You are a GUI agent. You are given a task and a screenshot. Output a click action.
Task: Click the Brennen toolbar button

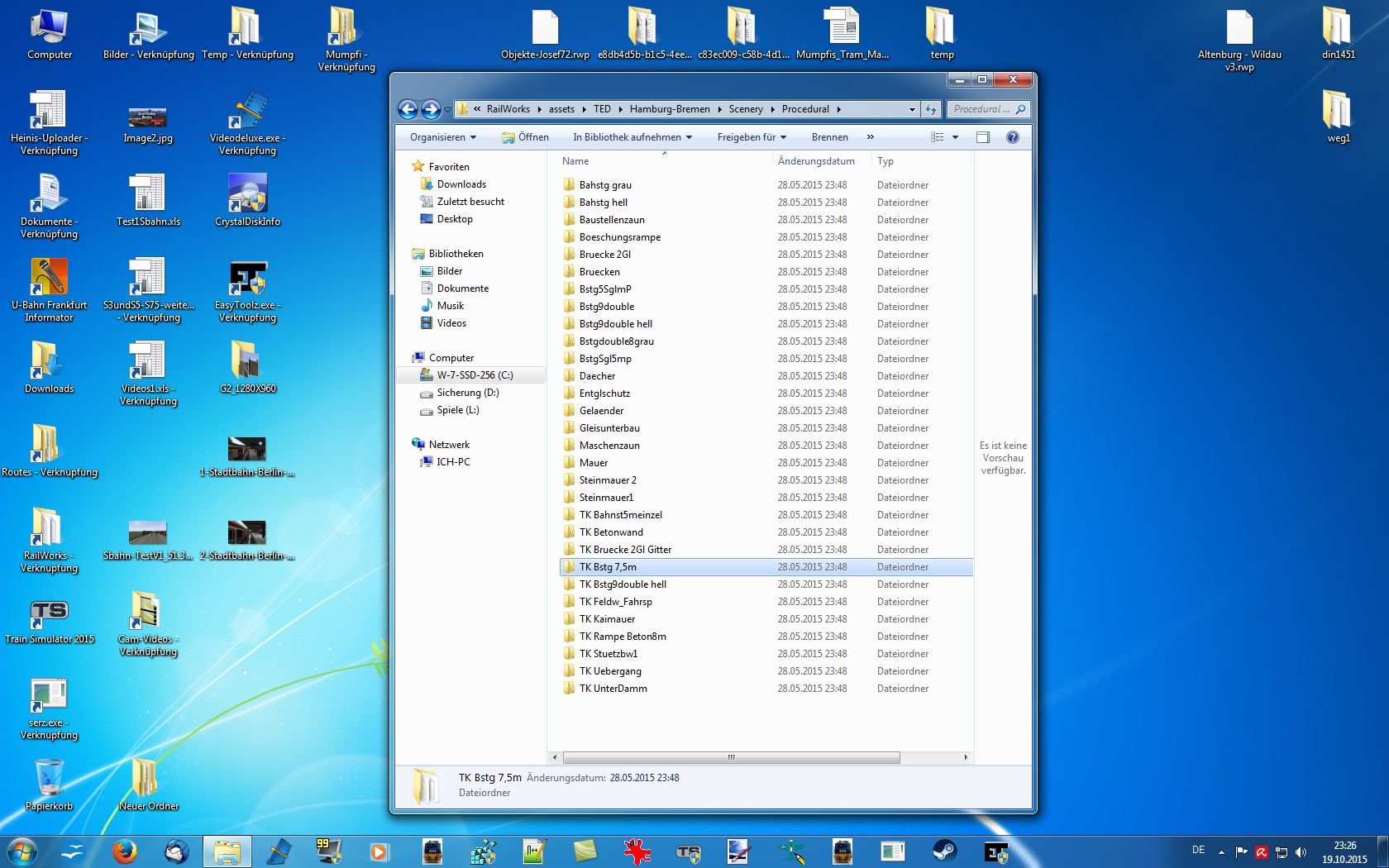tap(829, 137)
